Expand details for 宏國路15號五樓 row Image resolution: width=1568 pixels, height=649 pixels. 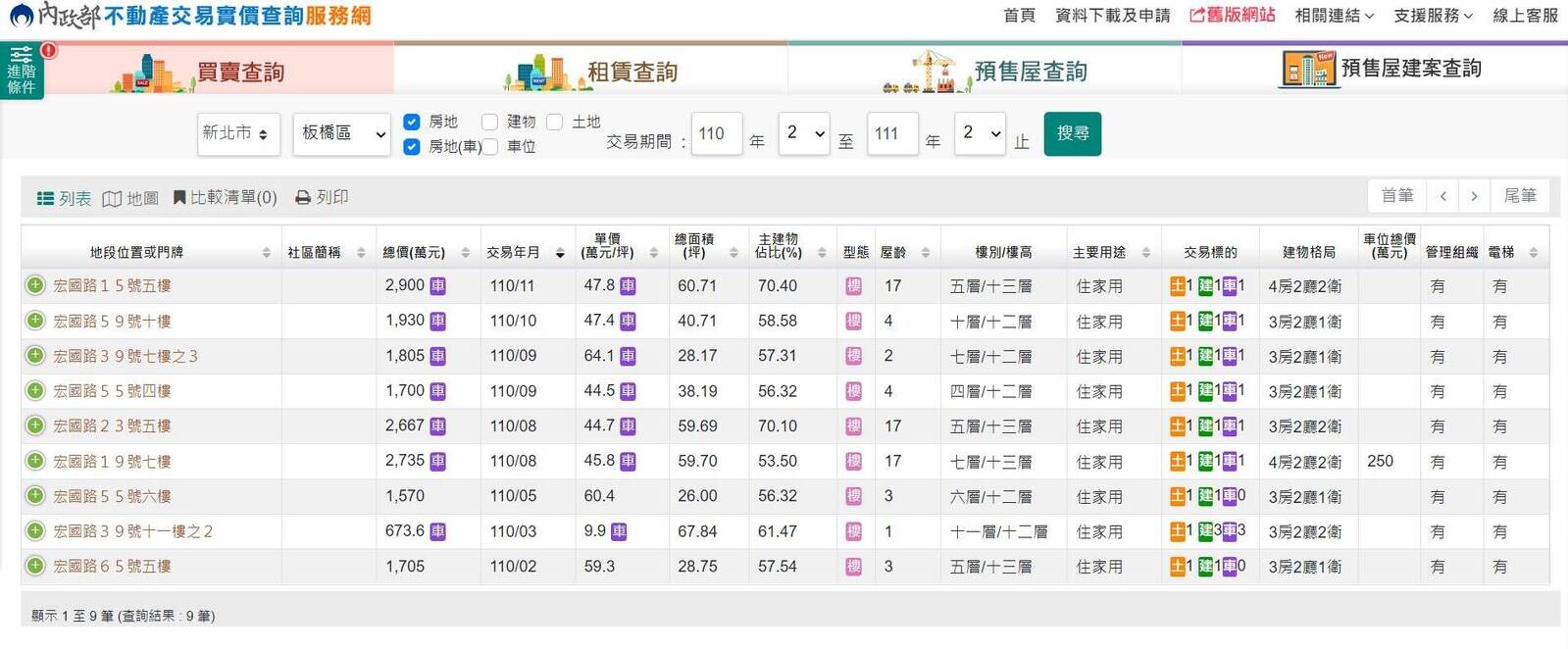pos(35,285)
